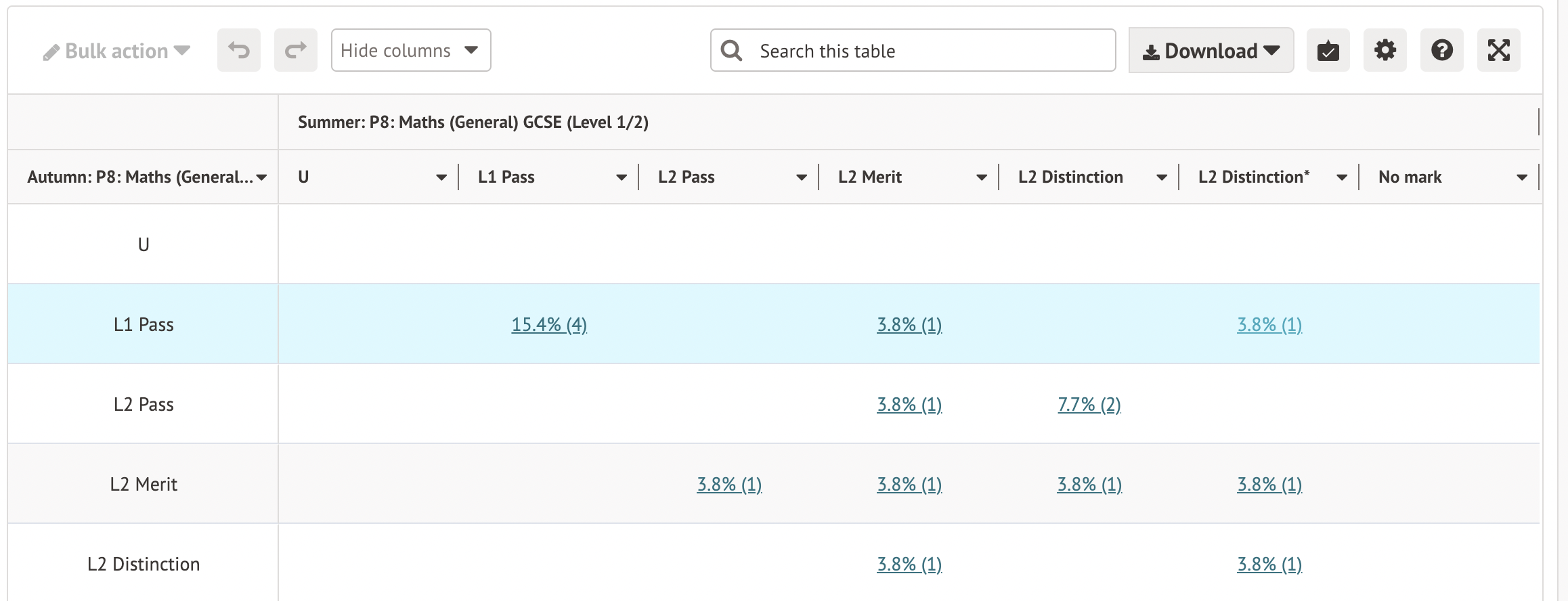Click the redo arrow icon
1568x601 pixels.
click(x=295, y=50)
